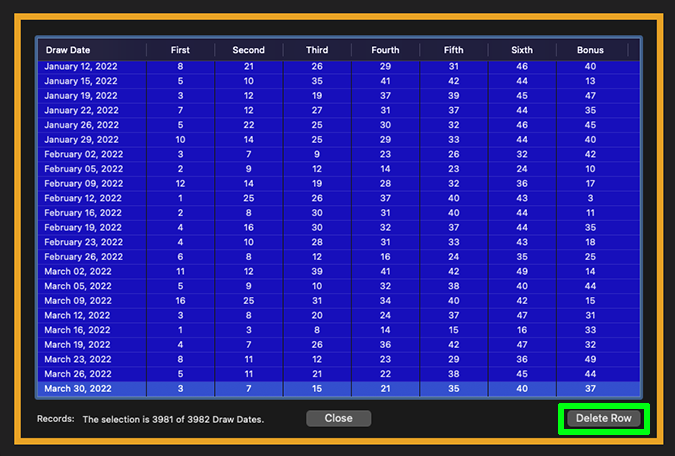Select the February 26, 2022 draw date
Screen dimensions: 675x456
(x=84, y=257)
